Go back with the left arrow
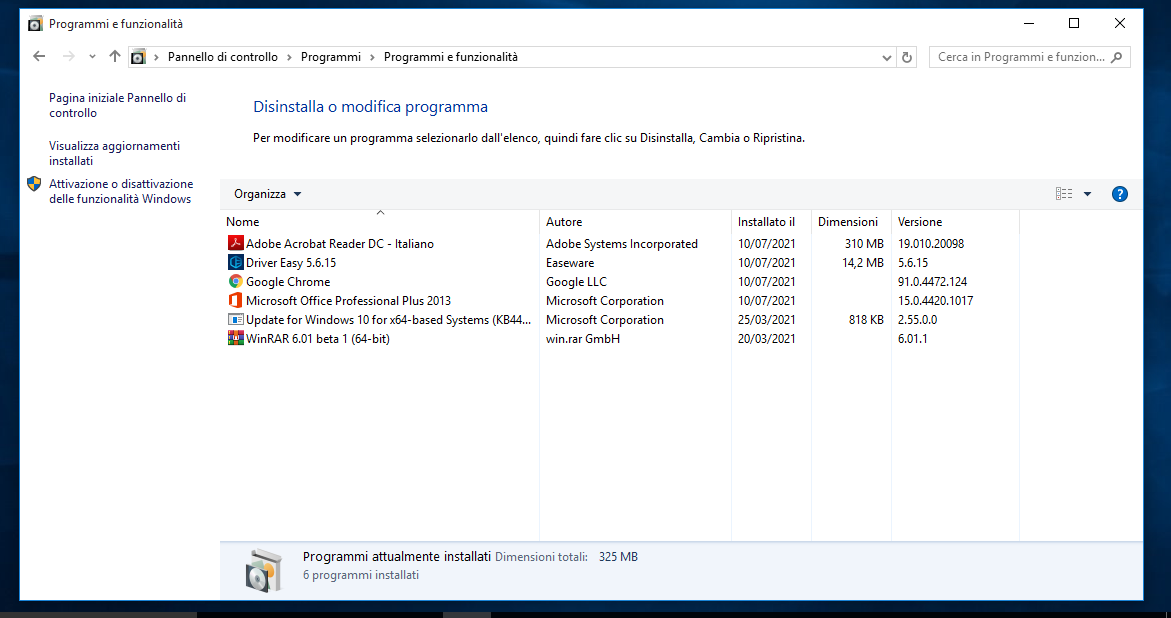The height and width of the screenshot is (618, 1171). coord(40,57)
